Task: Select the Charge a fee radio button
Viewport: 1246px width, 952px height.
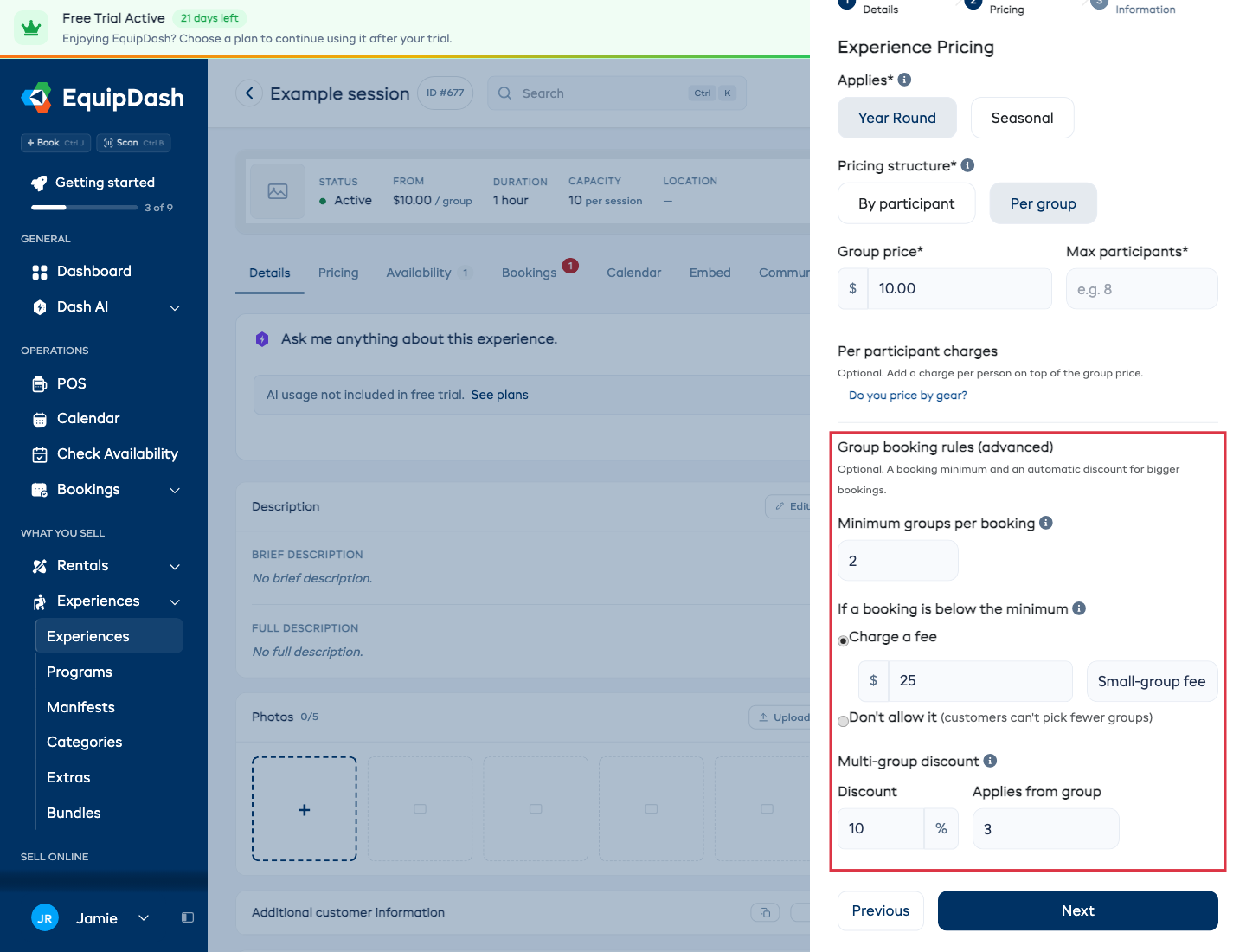Action: [x=843, y=641]
